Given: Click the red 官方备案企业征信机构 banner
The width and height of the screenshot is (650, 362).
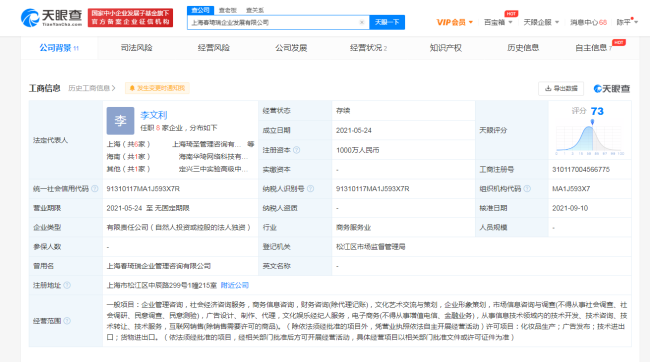Looking at the screenshot, I should coord(130,18).
